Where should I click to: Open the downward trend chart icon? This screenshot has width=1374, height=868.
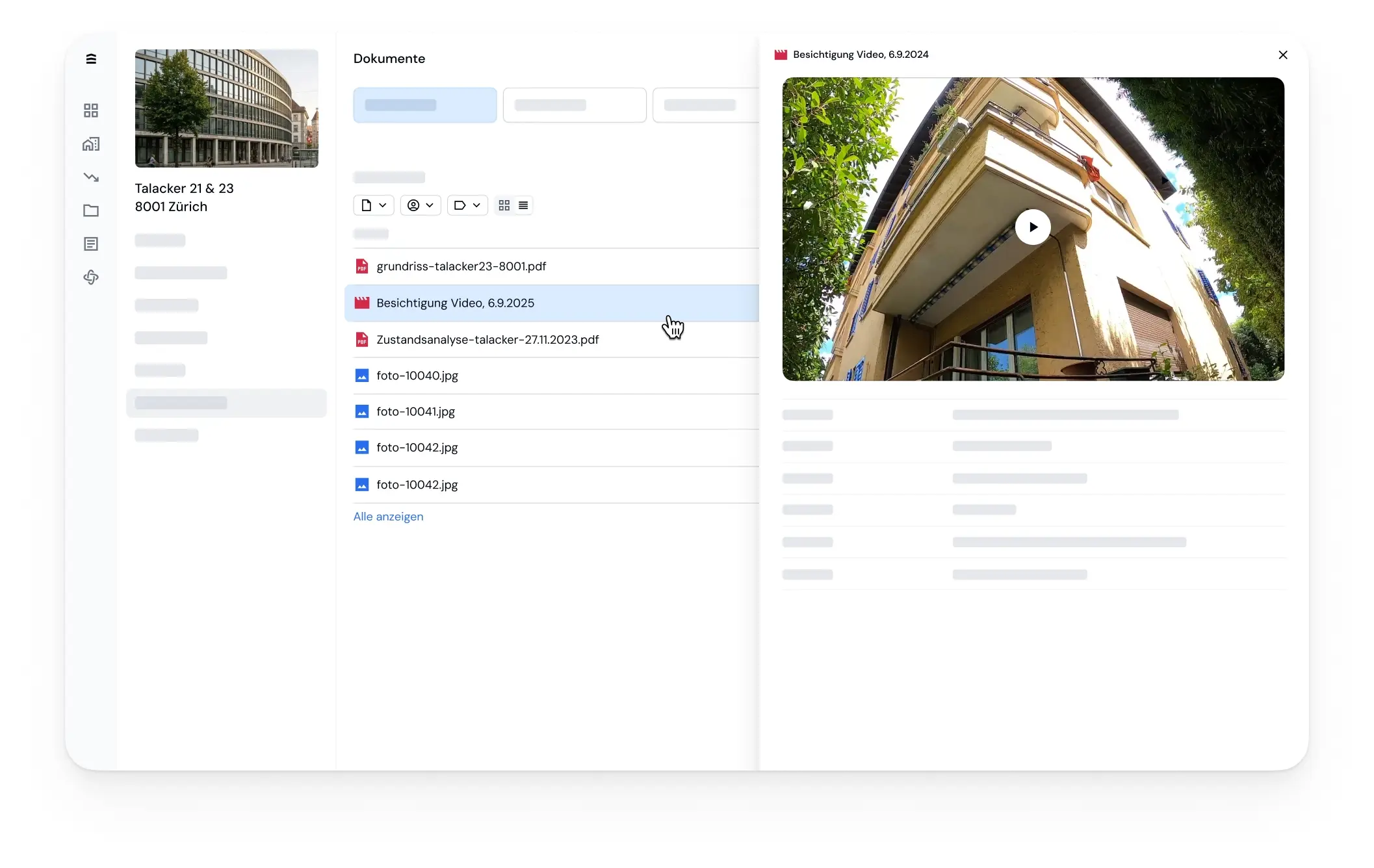91,177
